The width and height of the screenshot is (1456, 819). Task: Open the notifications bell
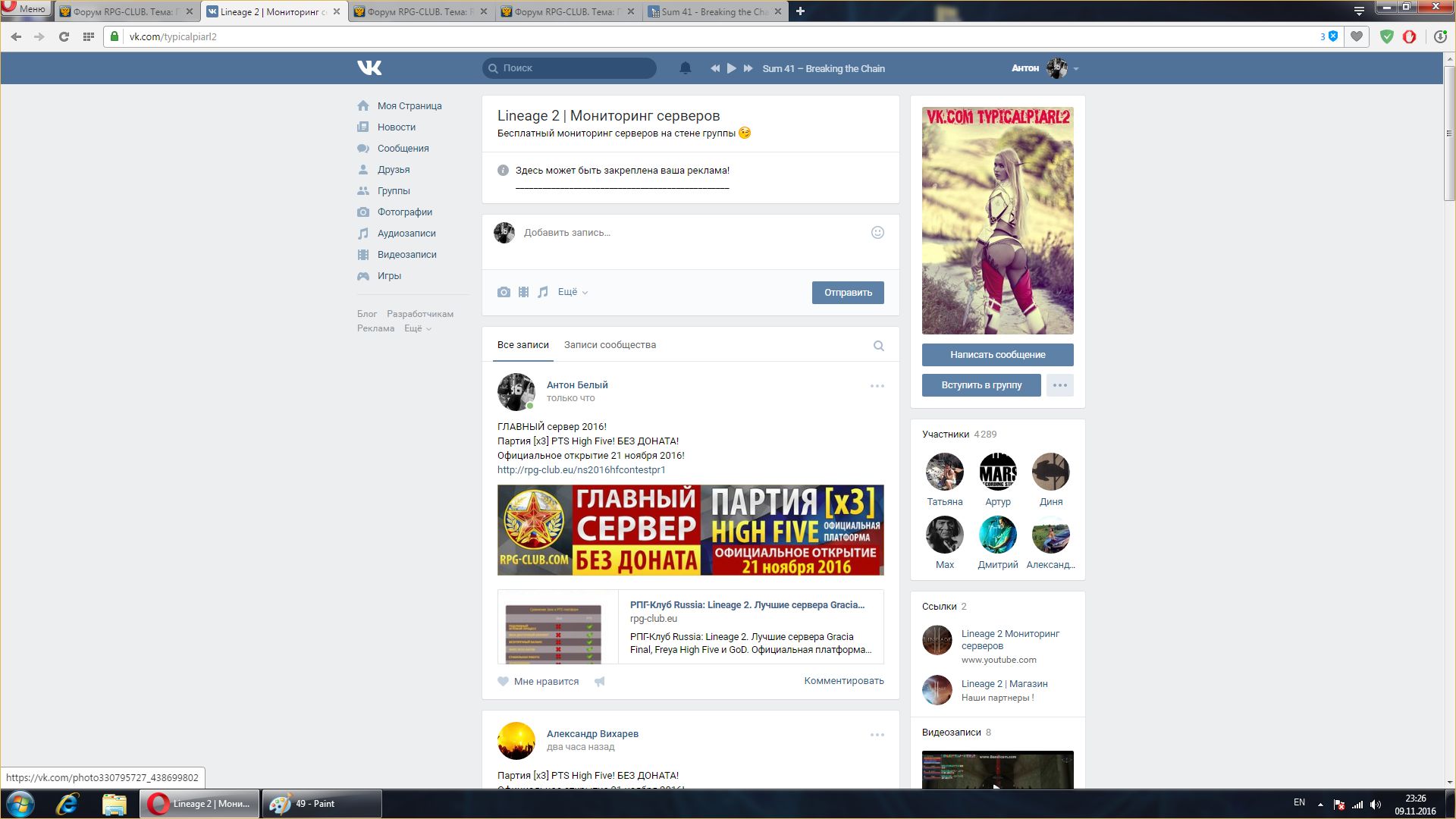pos(685,68)
